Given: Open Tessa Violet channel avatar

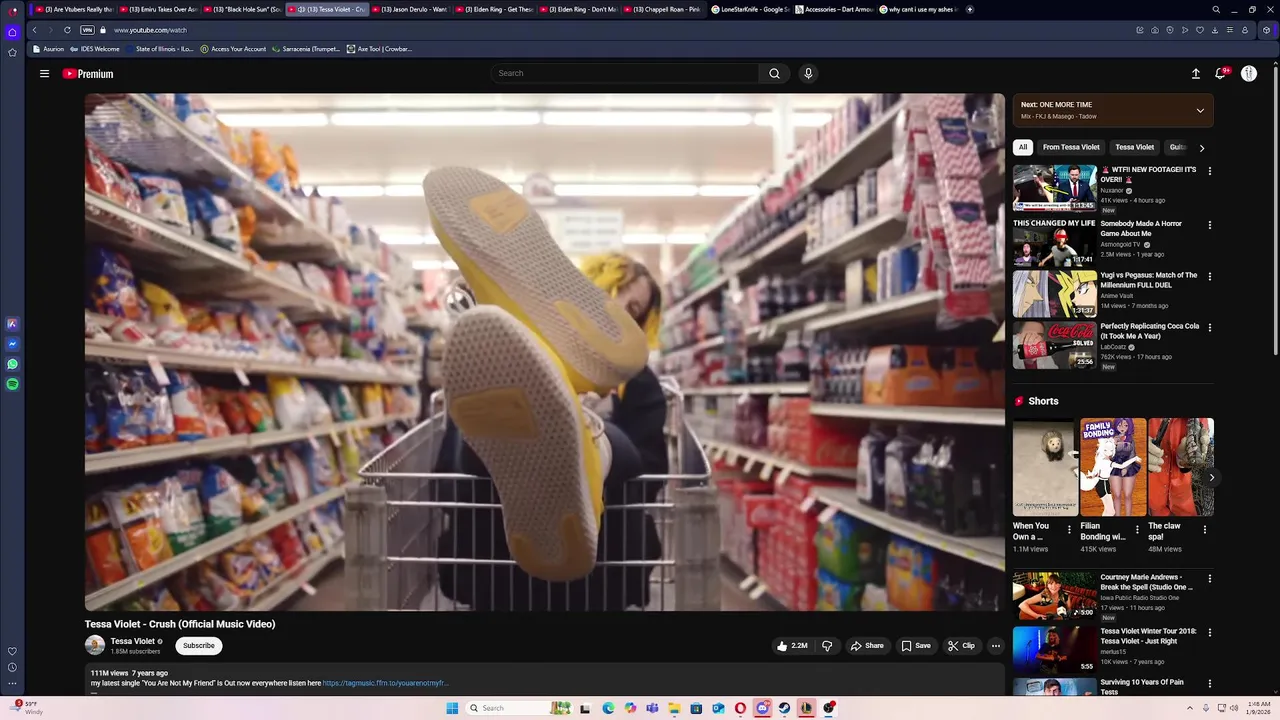Looking at the screenshot, I should 95,646.
